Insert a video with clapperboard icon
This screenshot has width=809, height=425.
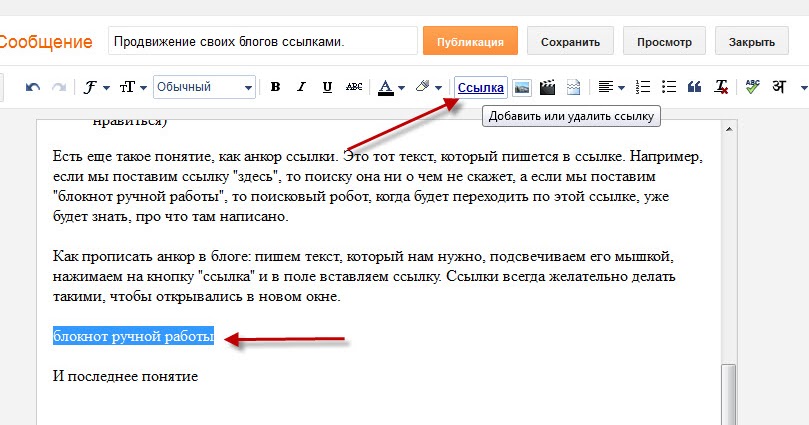(x=547, y=87)
